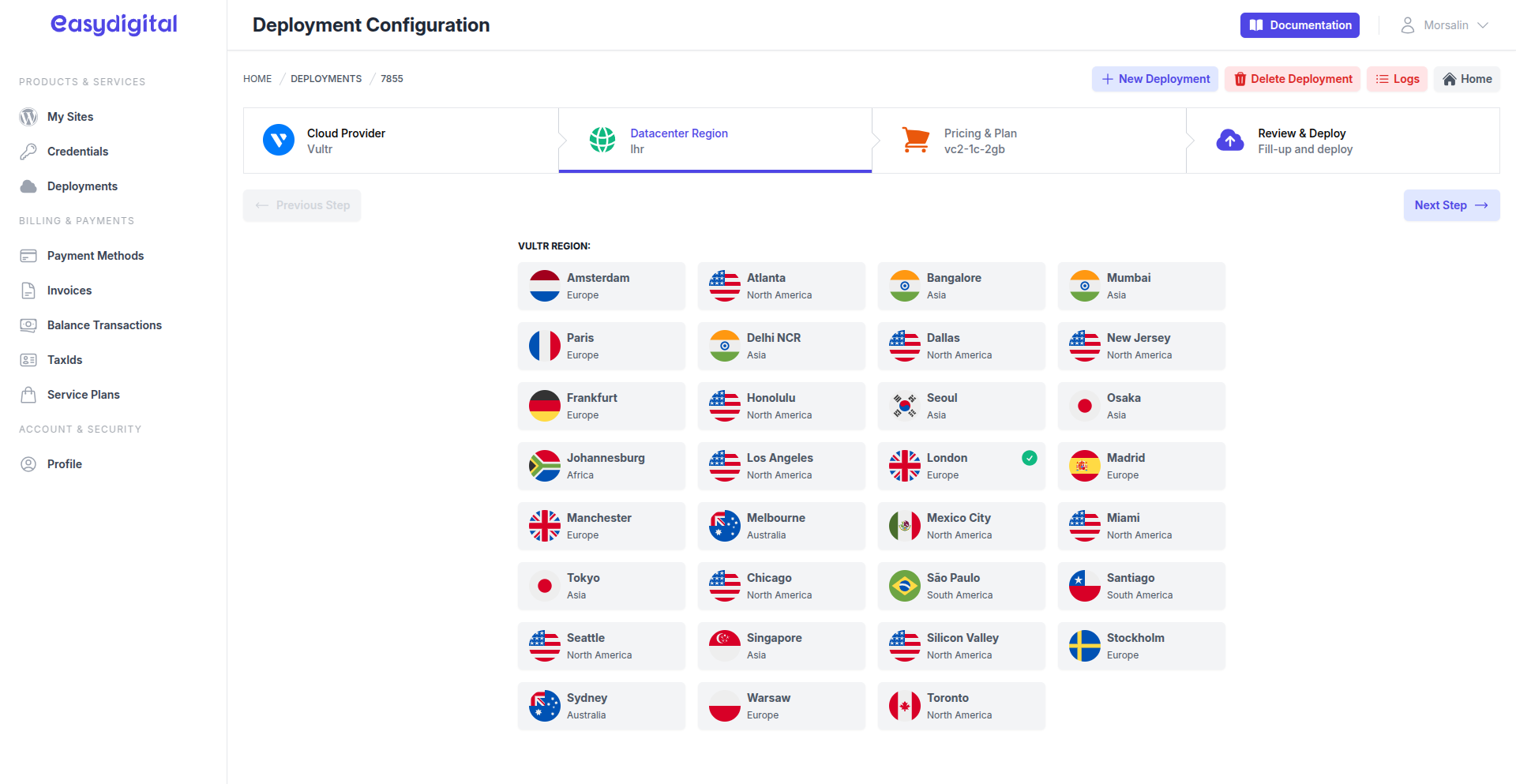
Task: Select the Tokyo Asia region
Action: point(602,586)
